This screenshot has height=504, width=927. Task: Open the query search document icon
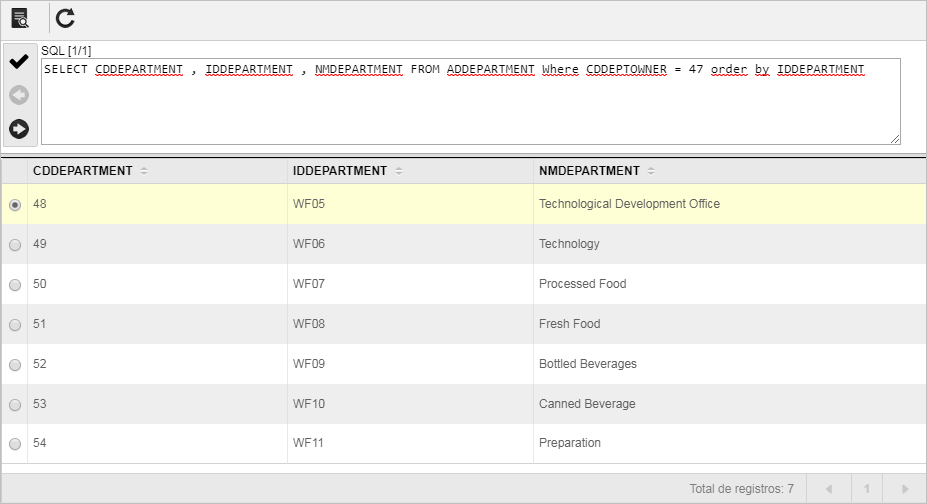pos(20,18)
